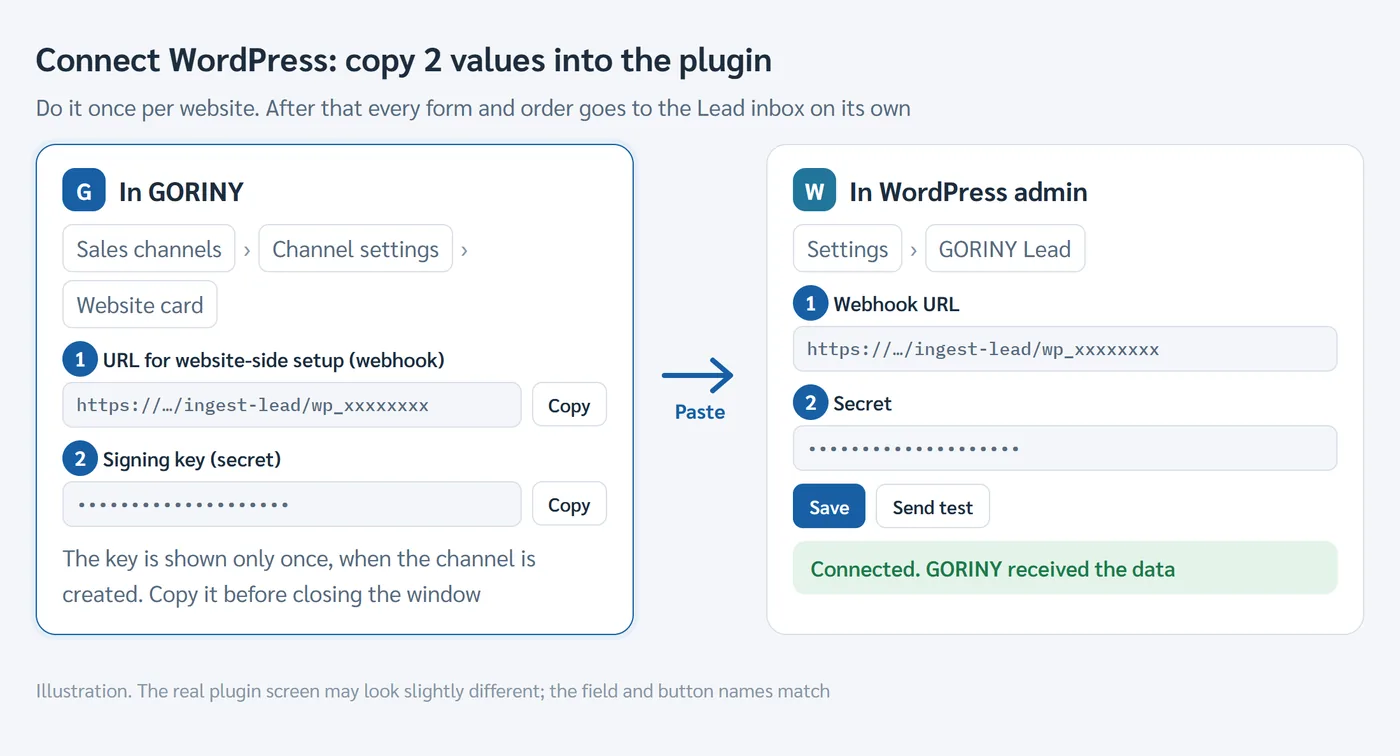The width and height of the screenshot is (1400, 756).
Task: Click the GORINY "G" logo icon
Action: point(84,190)
